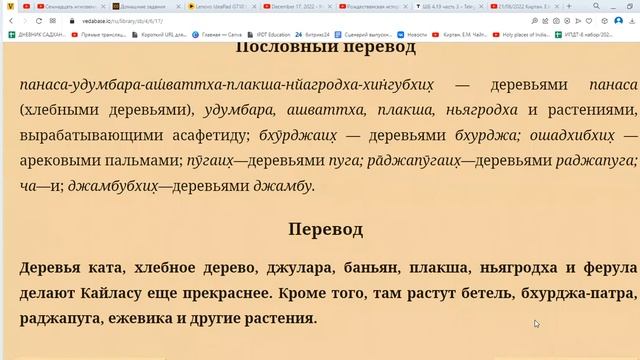Close the ШБ 4.19 часть 3 tab
The image size is (640, 360).
coord(481,7)
